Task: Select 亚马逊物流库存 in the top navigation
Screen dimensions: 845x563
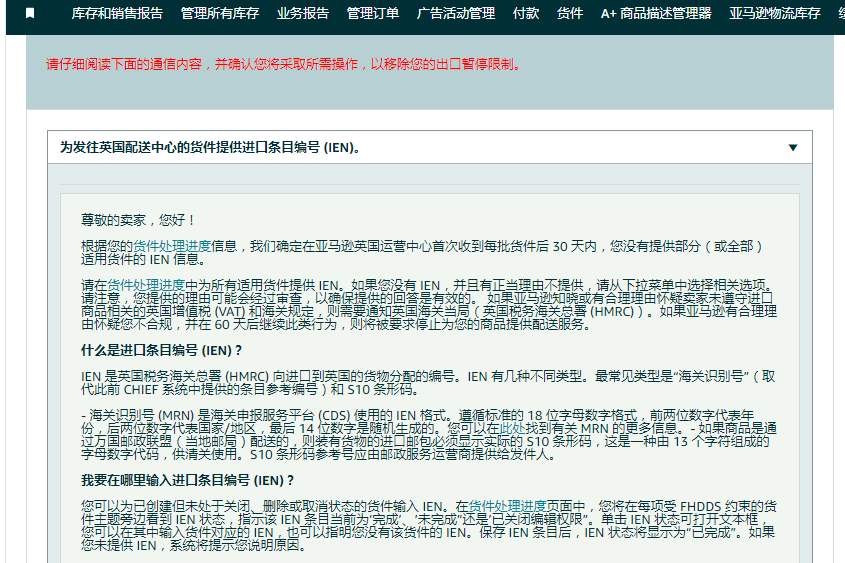Action: (775, 13)
